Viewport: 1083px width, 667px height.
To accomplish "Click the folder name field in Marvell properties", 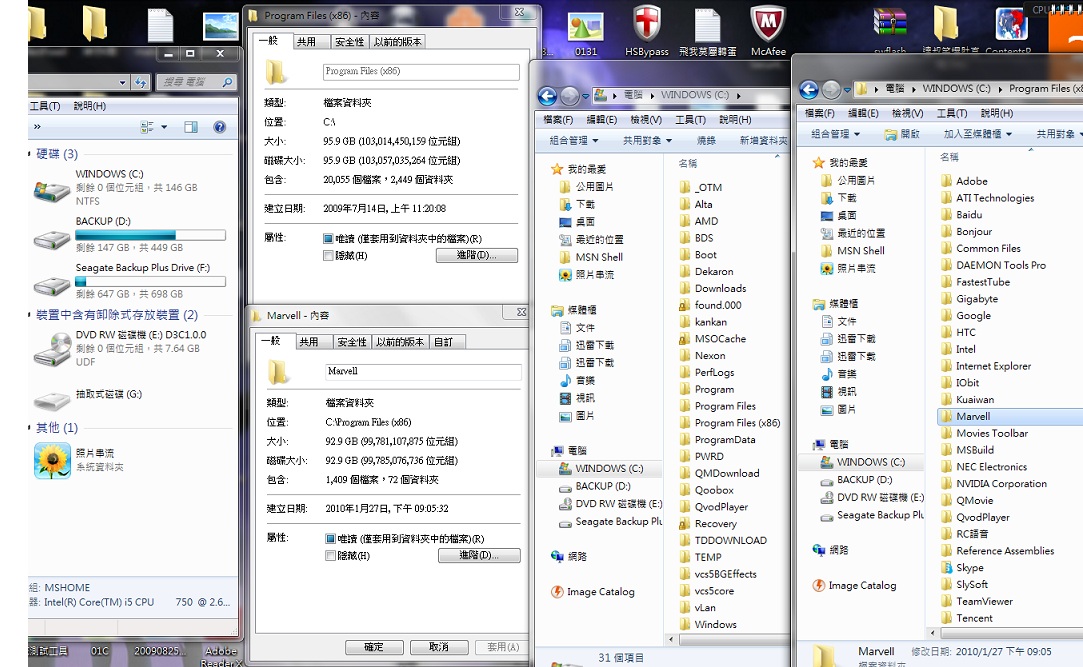I will pyautogui.click(x=423, y=371).
